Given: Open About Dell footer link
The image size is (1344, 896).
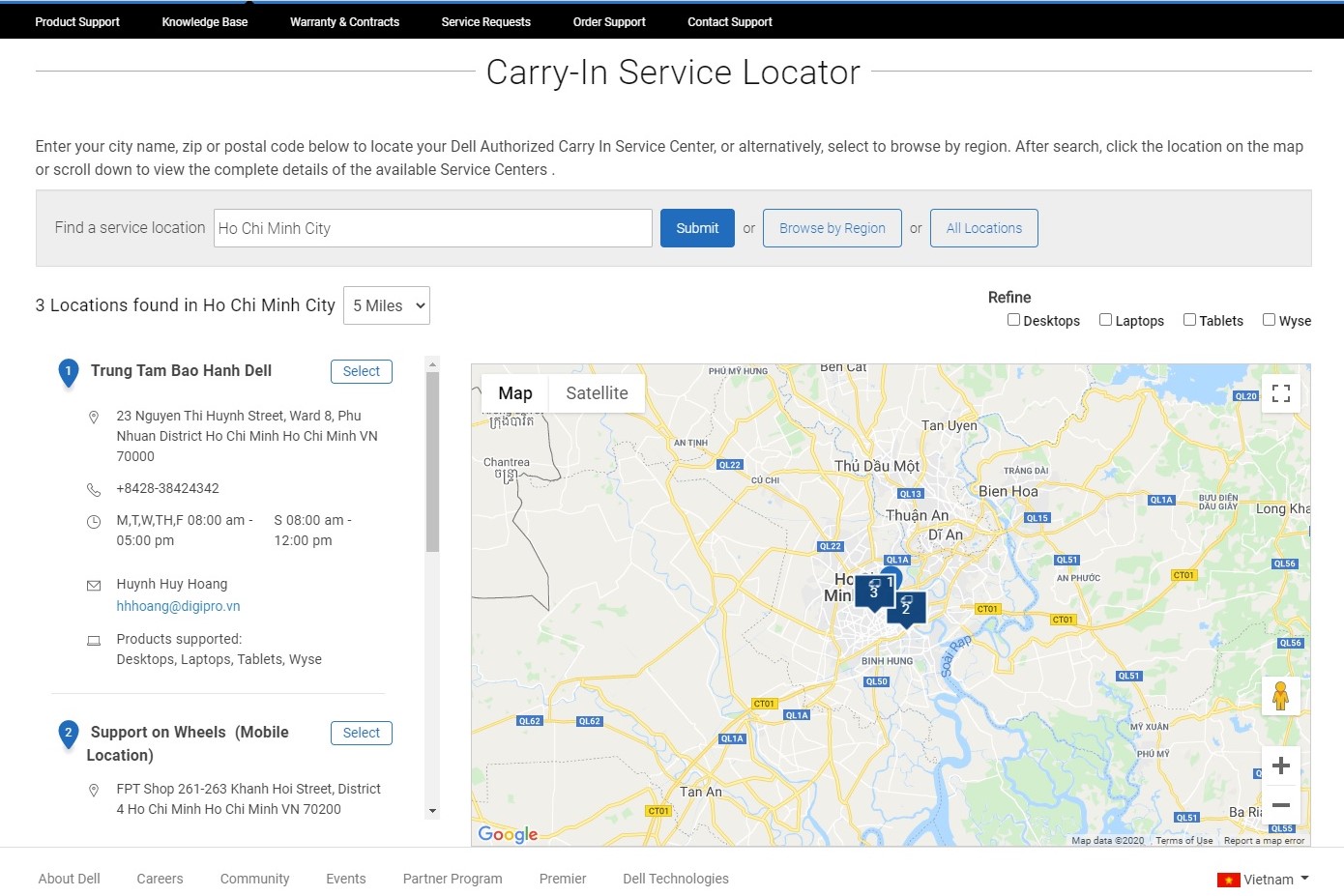Looking at the screenshot, I should pyautogui.click(x=70, y=879).
